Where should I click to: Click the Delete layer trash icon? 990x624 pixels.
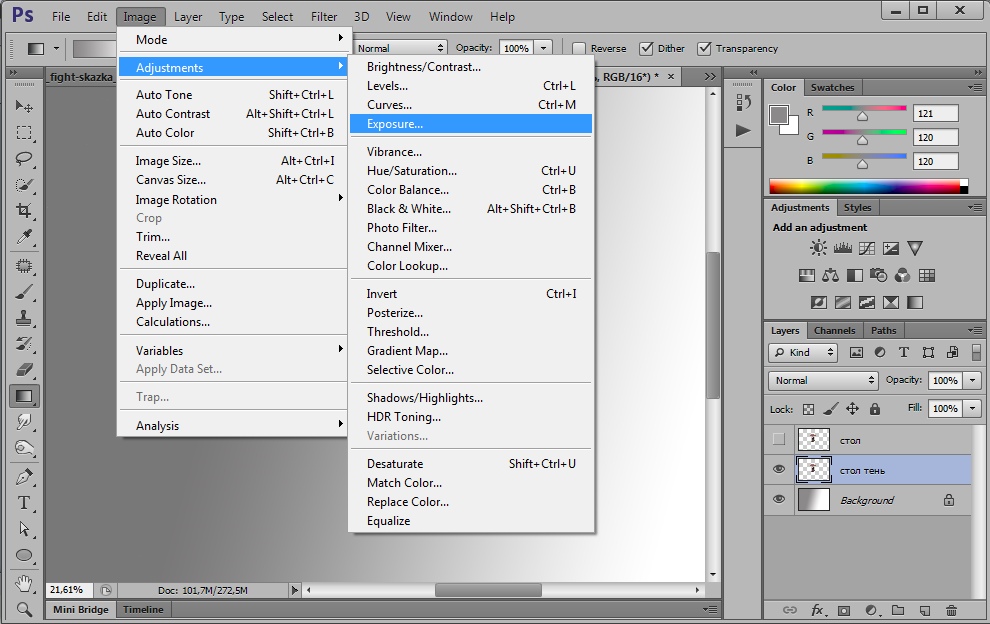tap(951, 610)
